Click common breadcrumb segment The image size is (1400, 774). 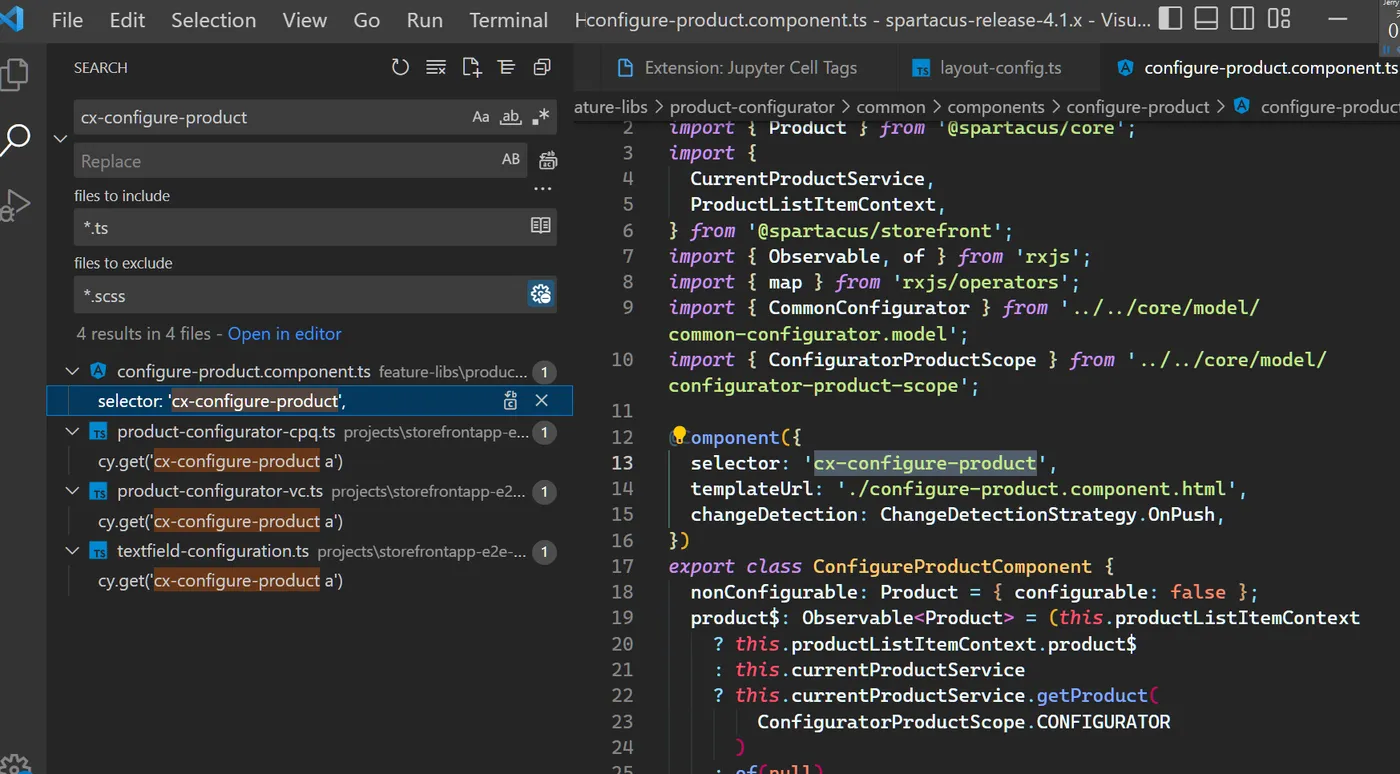pyautogui.click(x=891, y=107)
